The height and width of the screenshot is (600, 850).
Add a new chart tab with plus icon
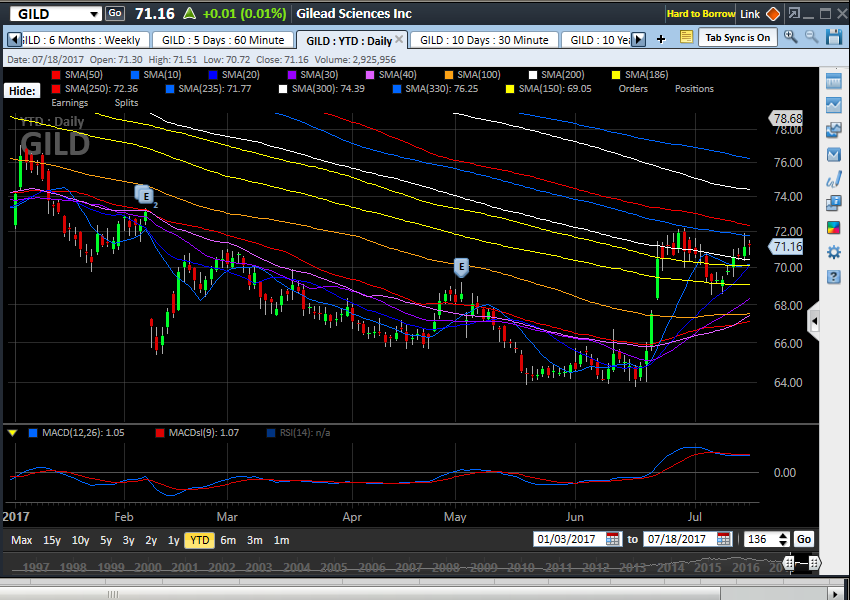661,38
